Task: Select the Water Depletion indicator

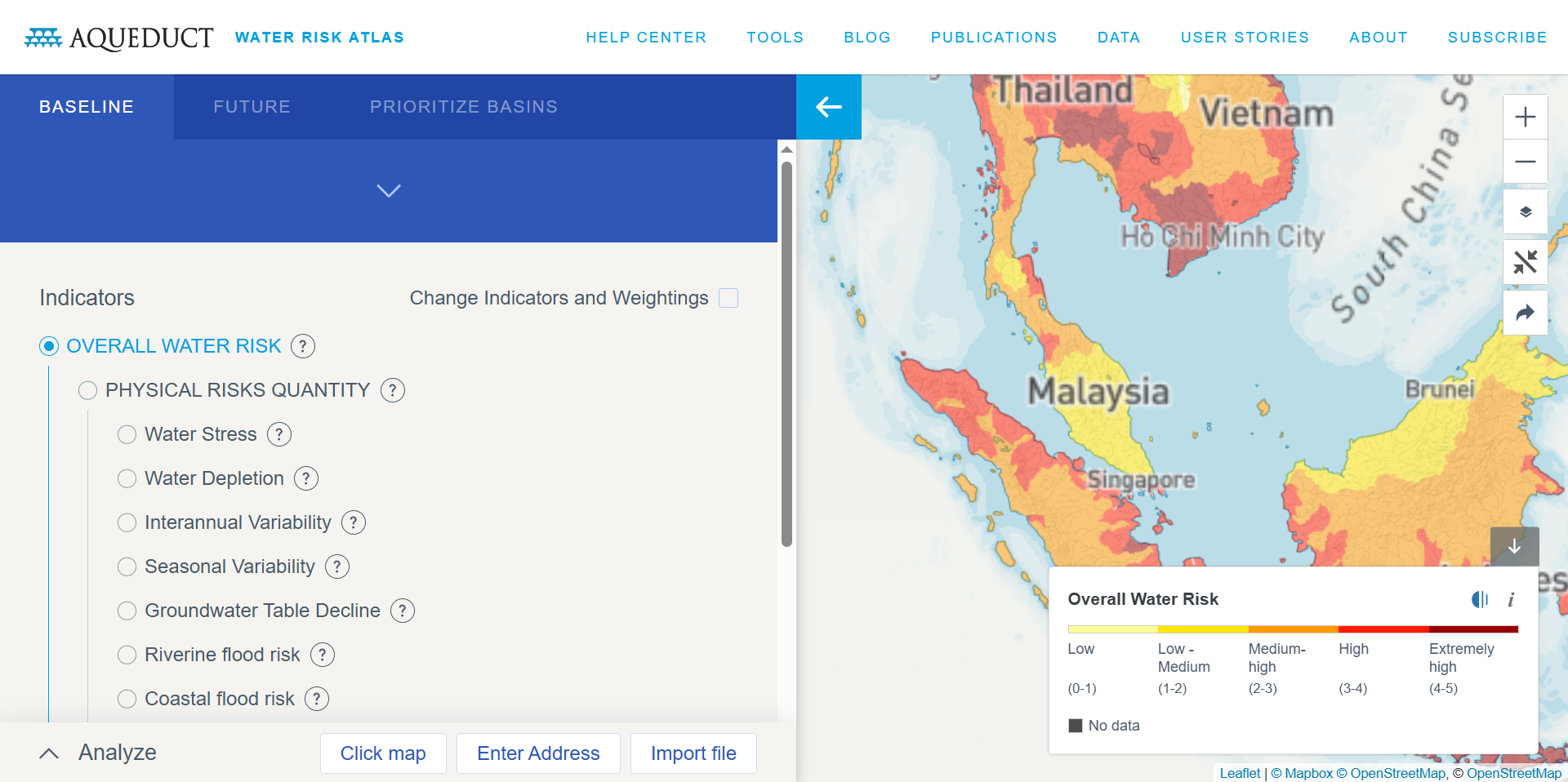Action: point(127,478)
